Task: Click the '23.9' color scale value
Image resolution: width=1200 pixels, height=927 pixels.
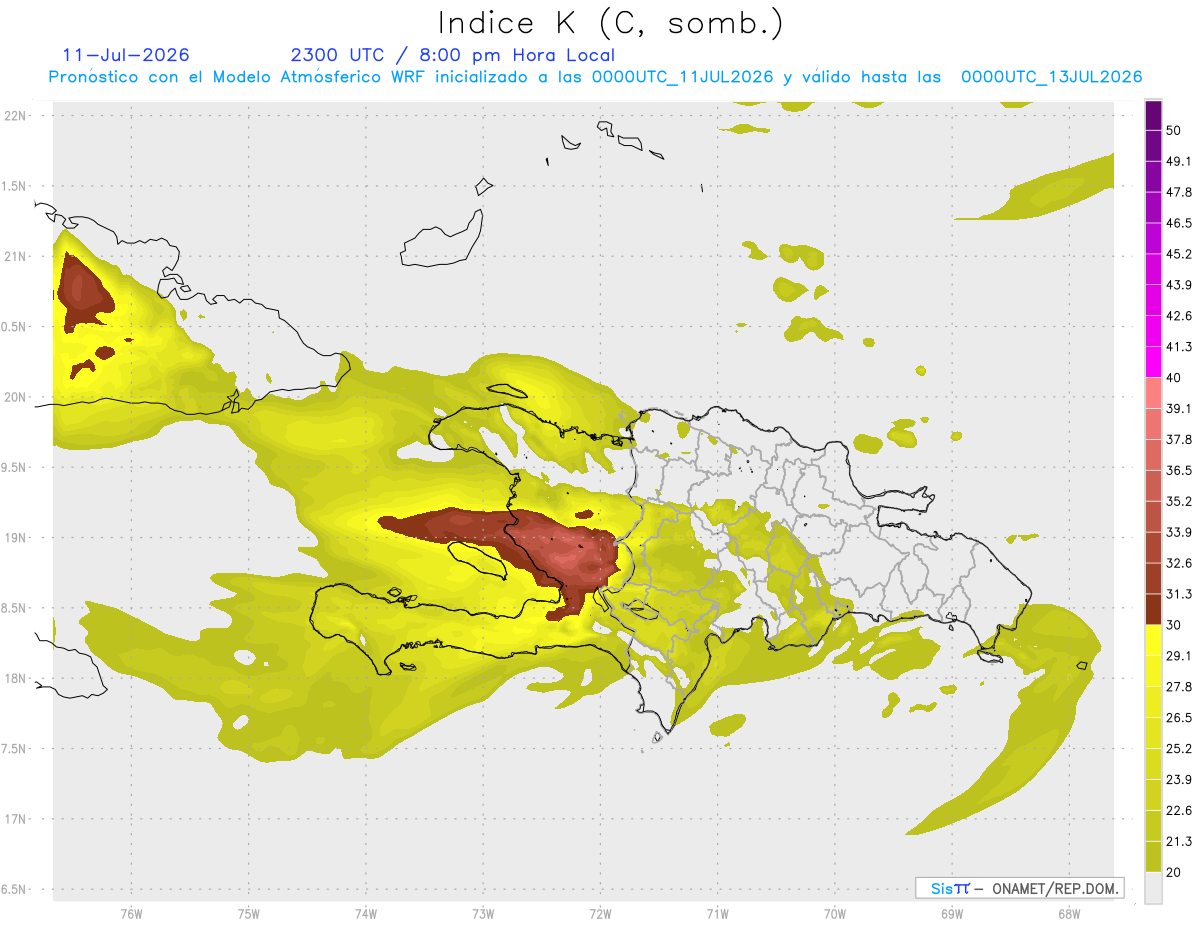Action: [x=1179, y=779]
